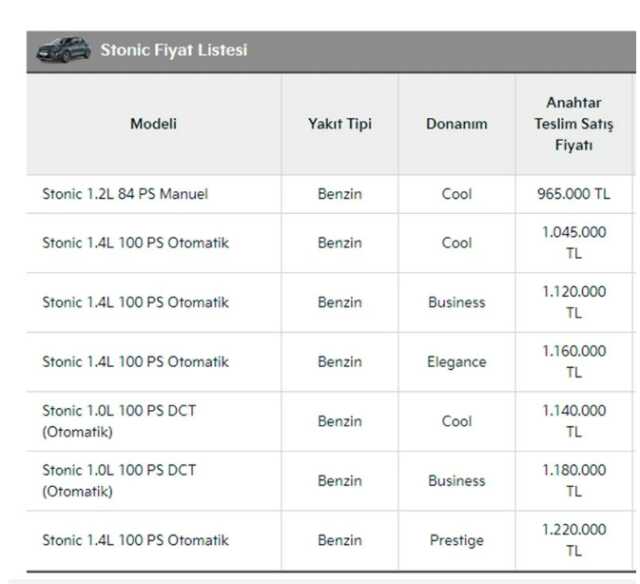Screen dimensions: 640x584
Task: Click the 1.220.000 TL price cell
Action: pyautogui.click(x=574, y=540)
